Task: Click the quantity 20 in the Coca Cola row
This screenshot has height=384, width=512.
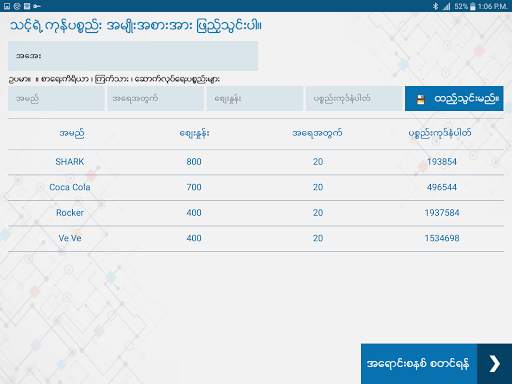Action: pos(318,187)
